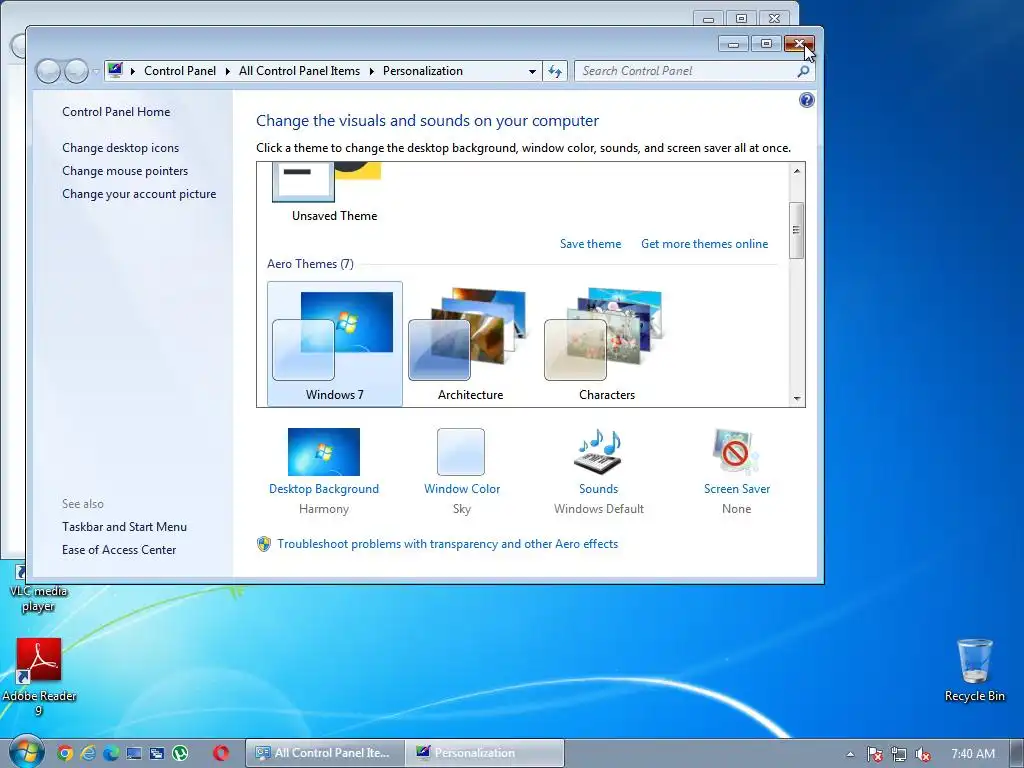Viewport: 1024px width, 768px height.
Task: Click the Sounds text link
Action: pos(598,488)
